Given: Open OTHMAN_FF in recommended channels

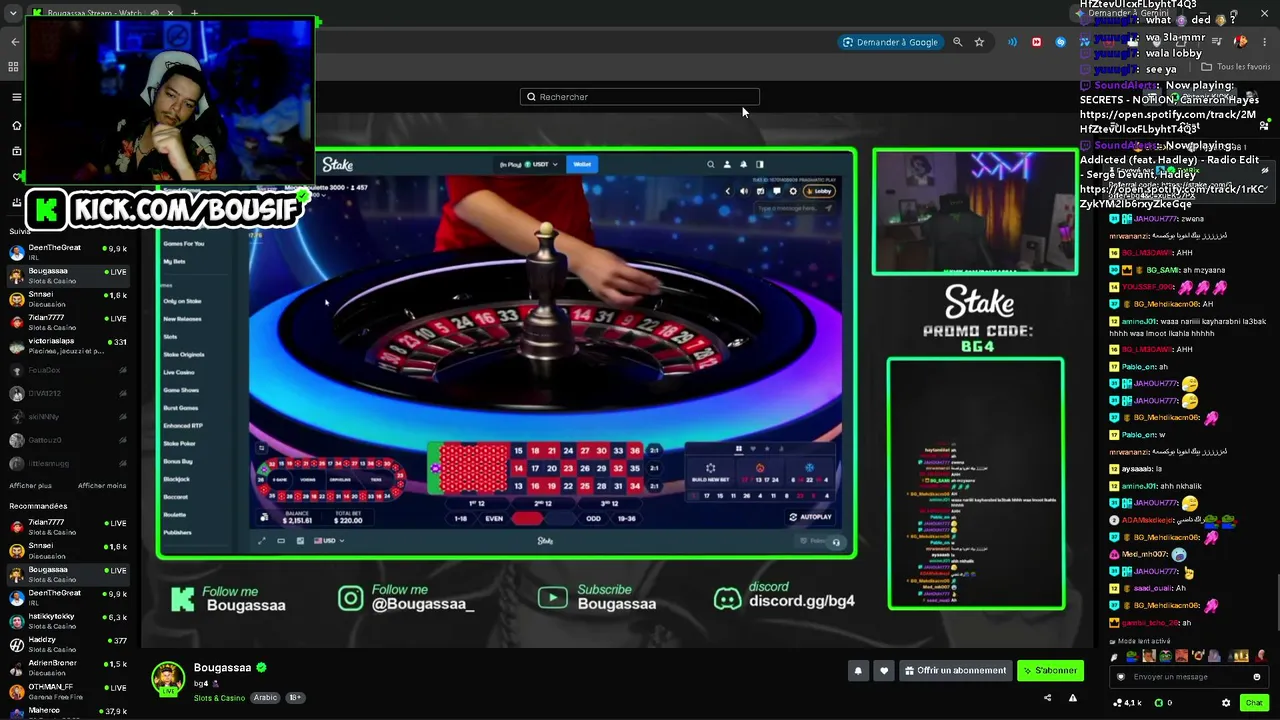Looking at the screenshot, I should pyautogui.click(x=68, y=692).
